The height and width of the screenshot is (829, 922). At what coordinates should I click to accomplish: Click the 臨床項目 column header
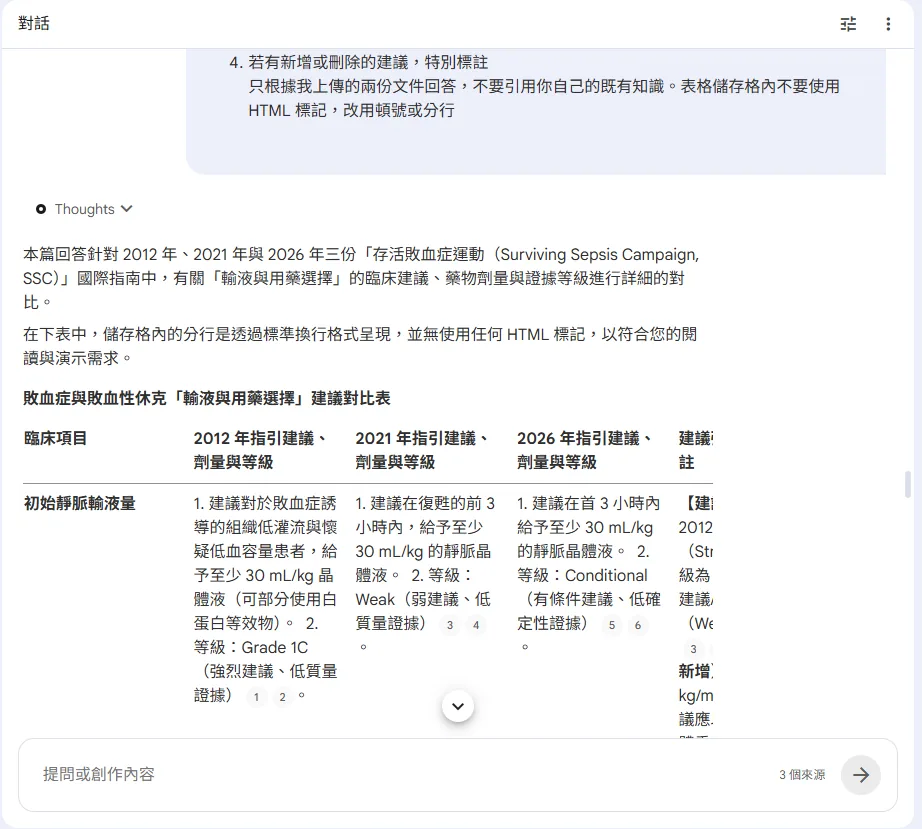(x=55, y=439)
